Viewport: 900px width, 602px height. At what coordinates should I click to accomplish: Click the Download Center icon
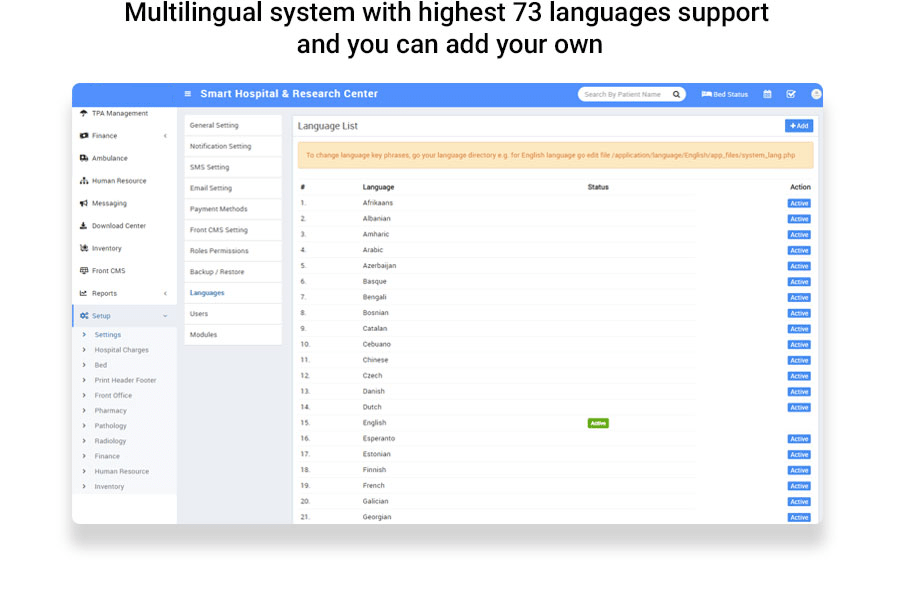pyautogui.click(x=84, y=226)
